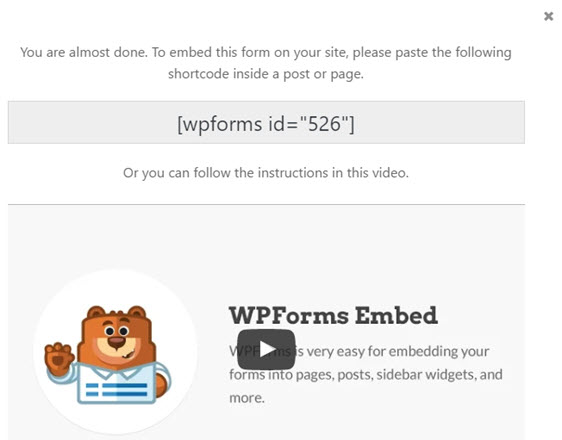
Task: Click the video thumbnail gray background area
Action: point(266,244)
